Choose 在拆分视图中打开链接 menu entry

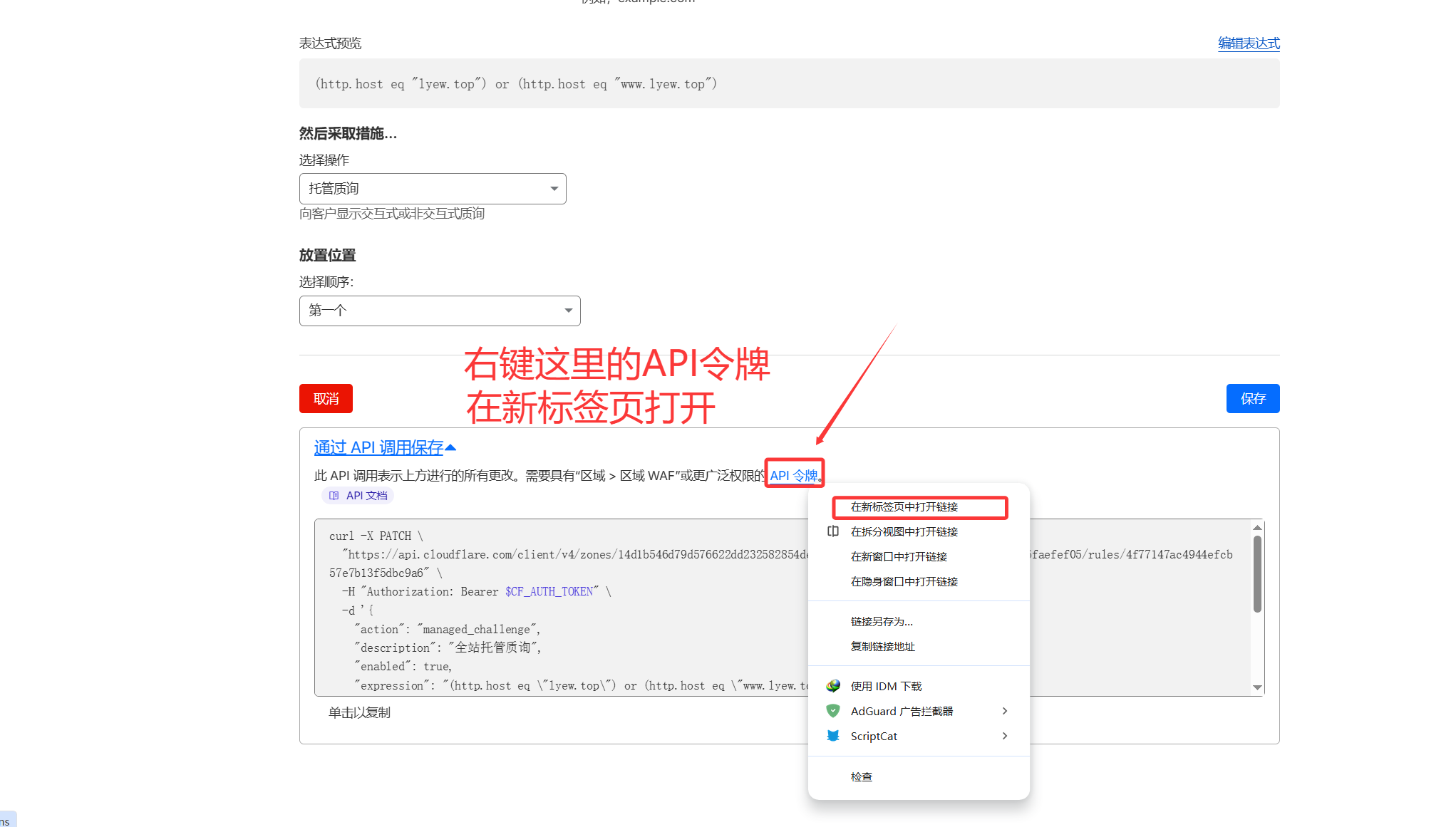coord(919,532)
